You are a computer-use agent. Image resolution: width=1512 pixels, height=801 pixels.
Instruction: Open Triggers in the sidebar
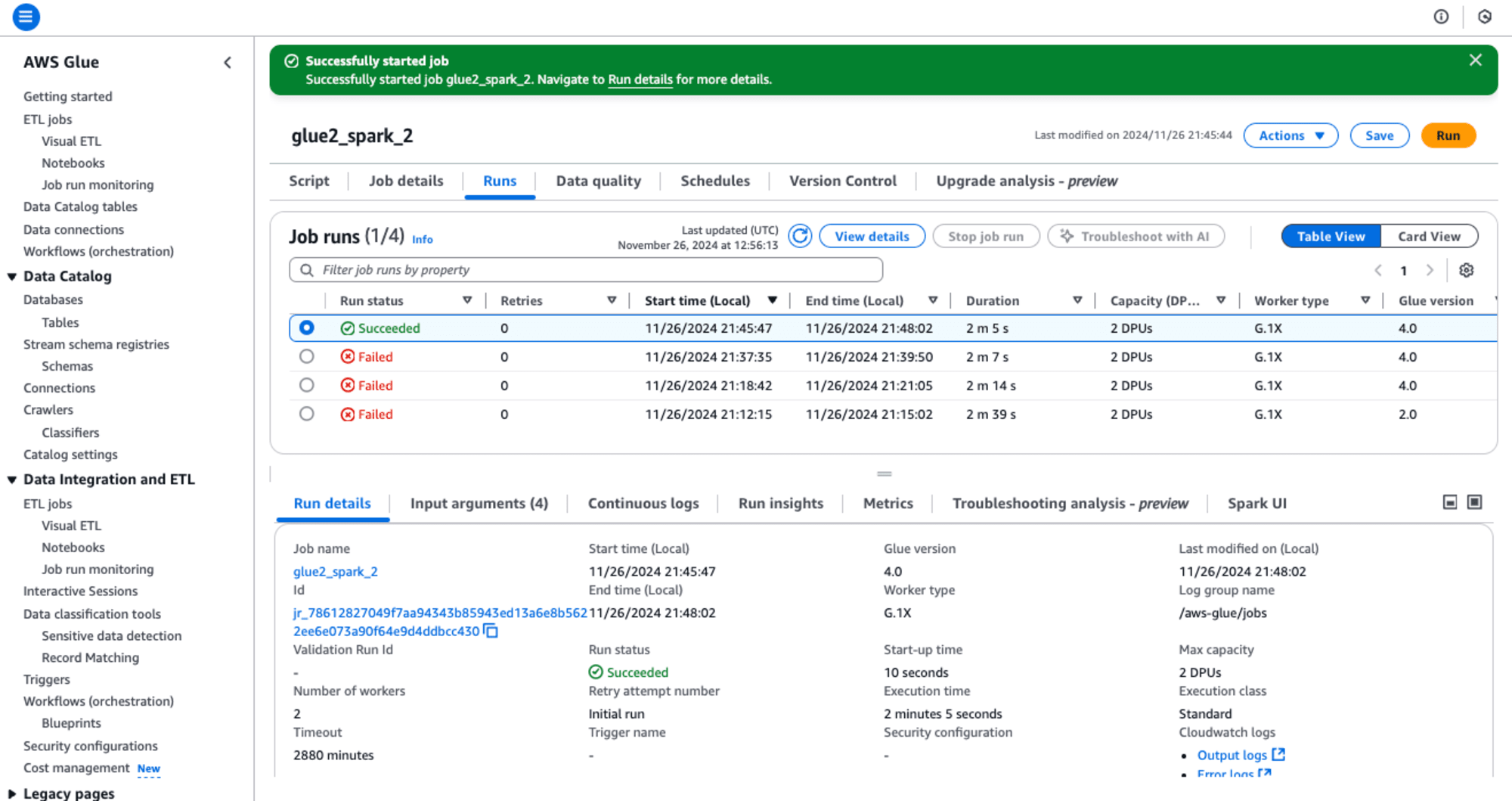[46, 679]
